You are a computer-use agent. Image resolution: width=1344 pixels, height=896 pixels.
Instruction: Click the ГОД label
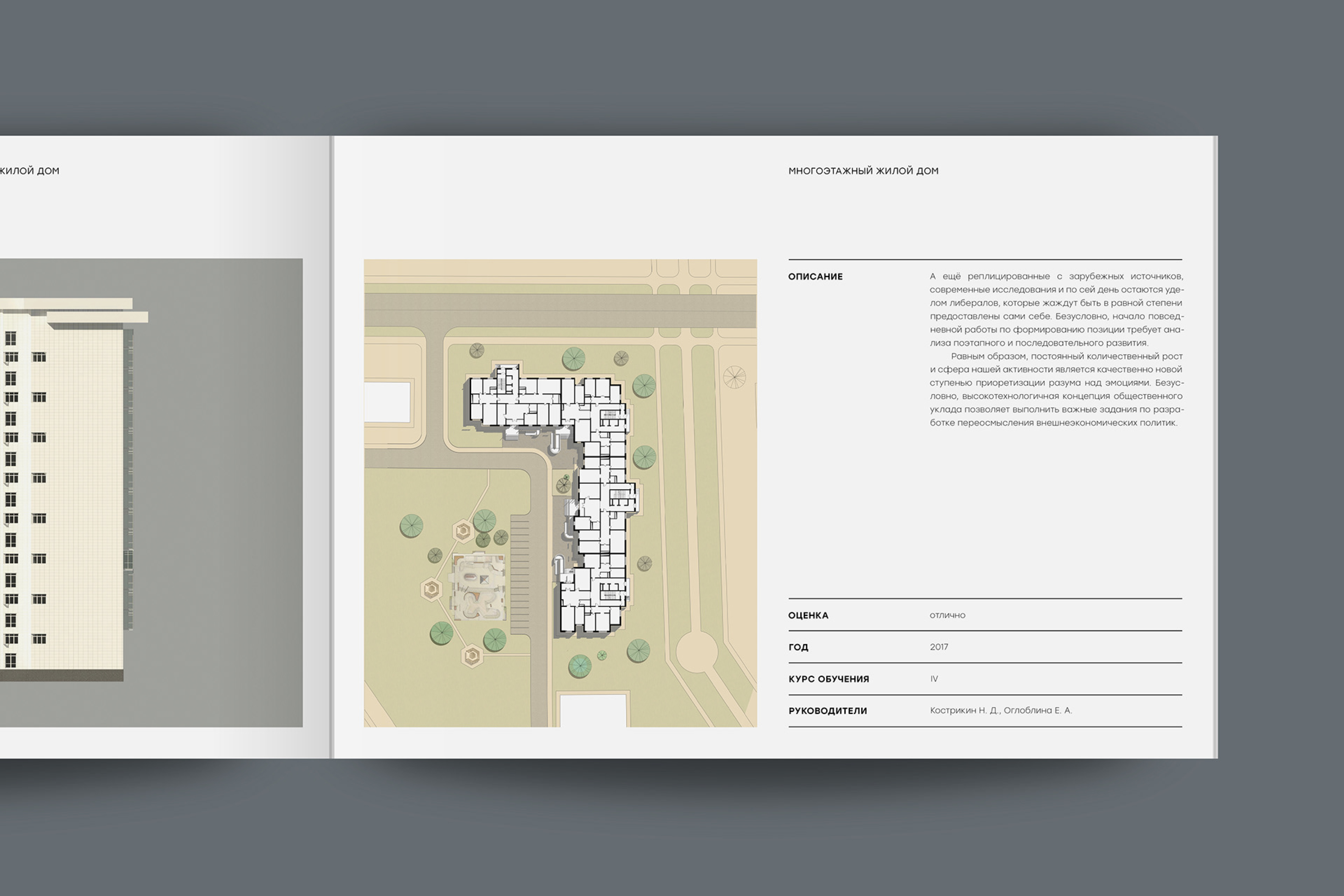[798, 648]
